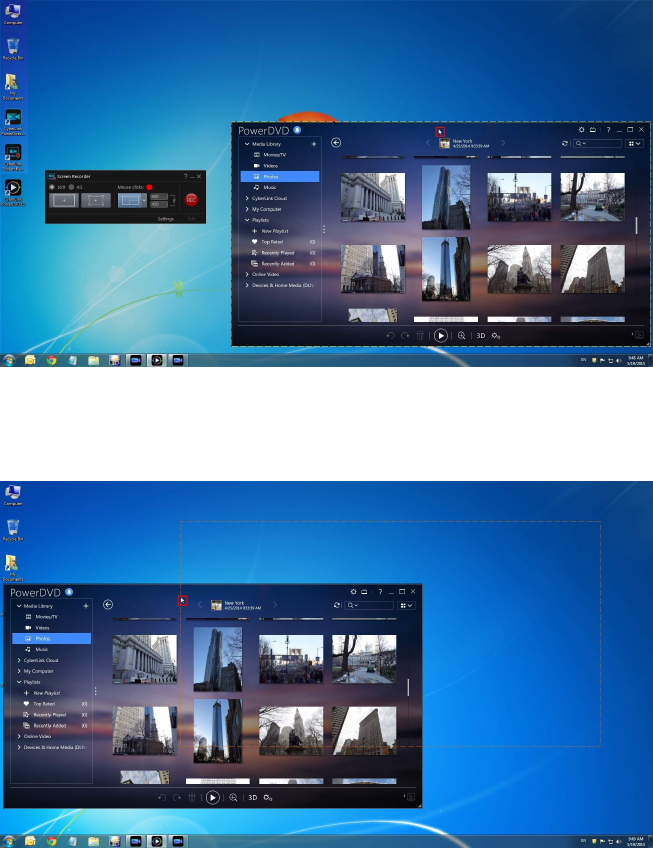Click the width field in Screen Recorder
653x848 pixels.
coord(159,197)
